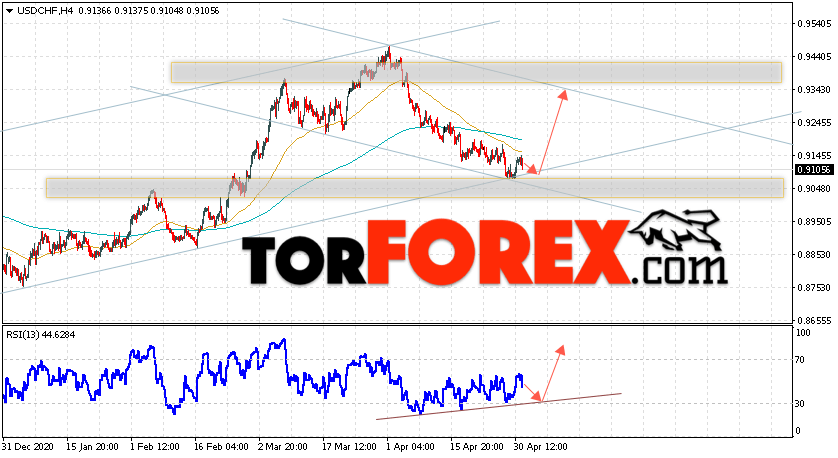The image size is (838, 458).
Task: Open the chart menu triangle beside USDCHF
Action: [x=10, y=11]
